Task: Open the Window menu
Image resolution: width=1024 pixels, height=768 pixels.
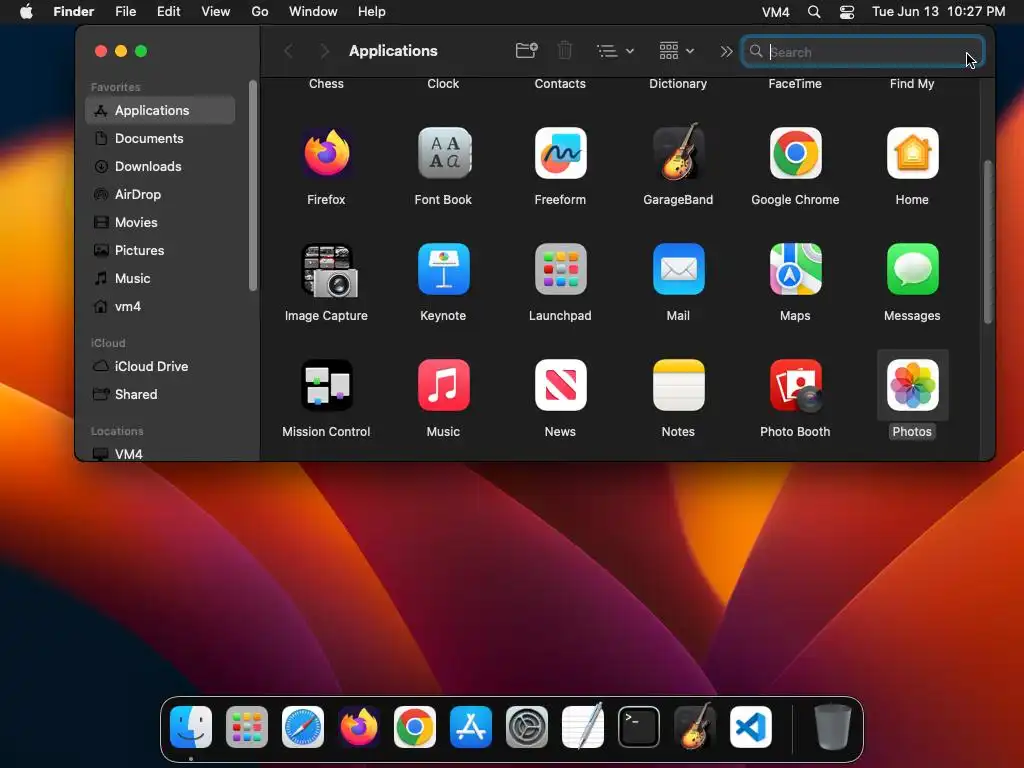Action: (313, 12)
